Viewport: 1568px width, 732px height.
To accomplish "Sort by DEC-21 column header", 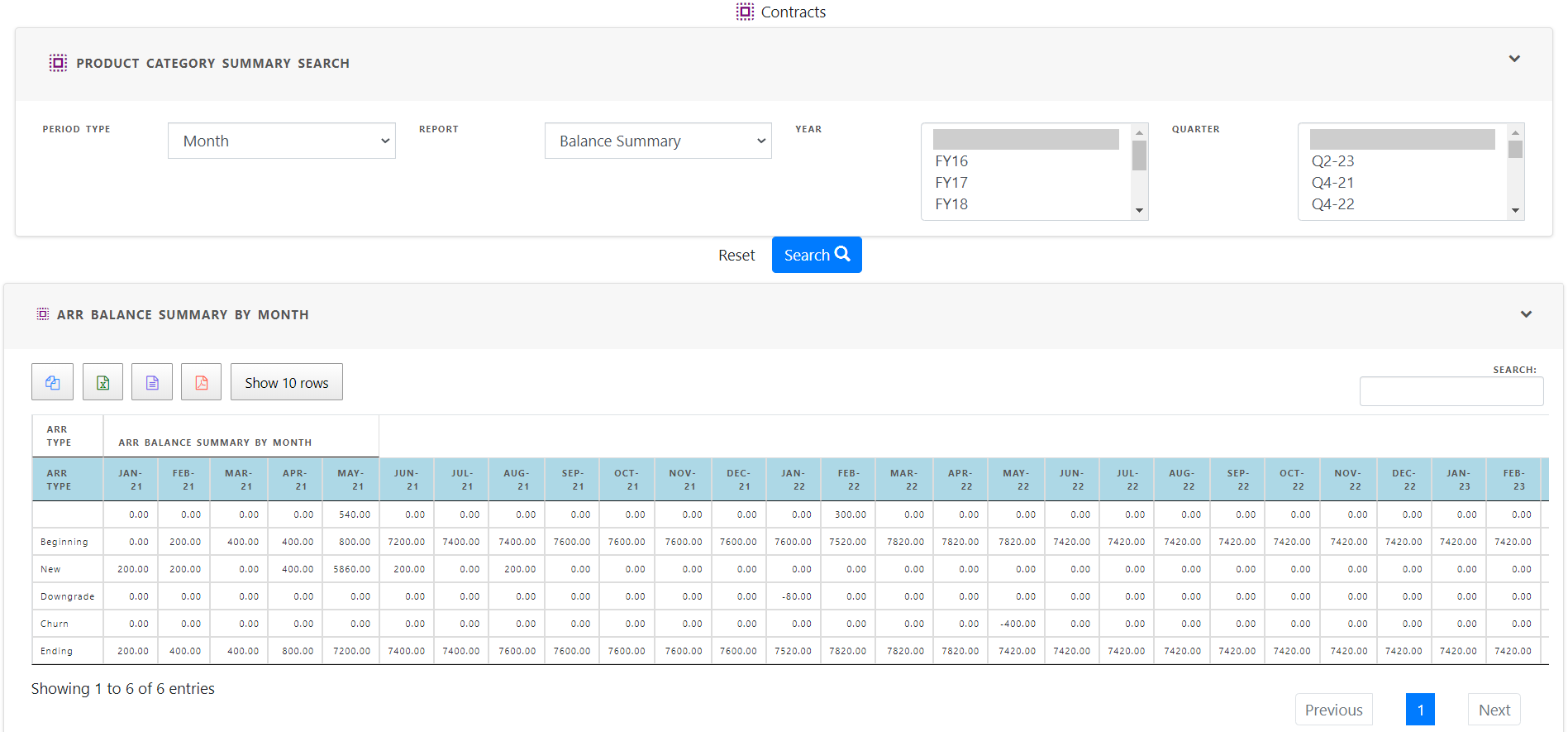I will coord(738,480).
